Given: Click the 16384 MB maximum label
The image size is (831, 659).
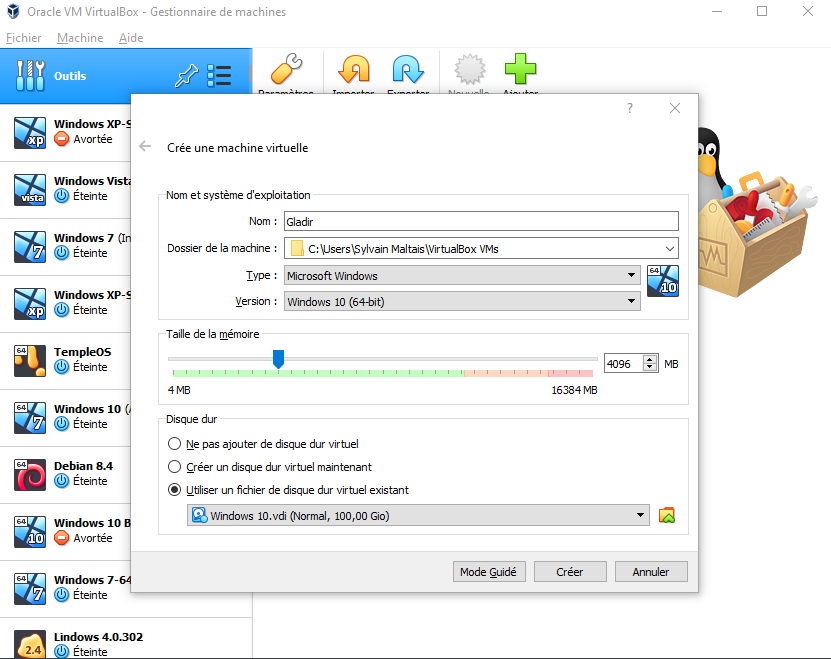Looking at the screenshot, I should coord(574,390).
